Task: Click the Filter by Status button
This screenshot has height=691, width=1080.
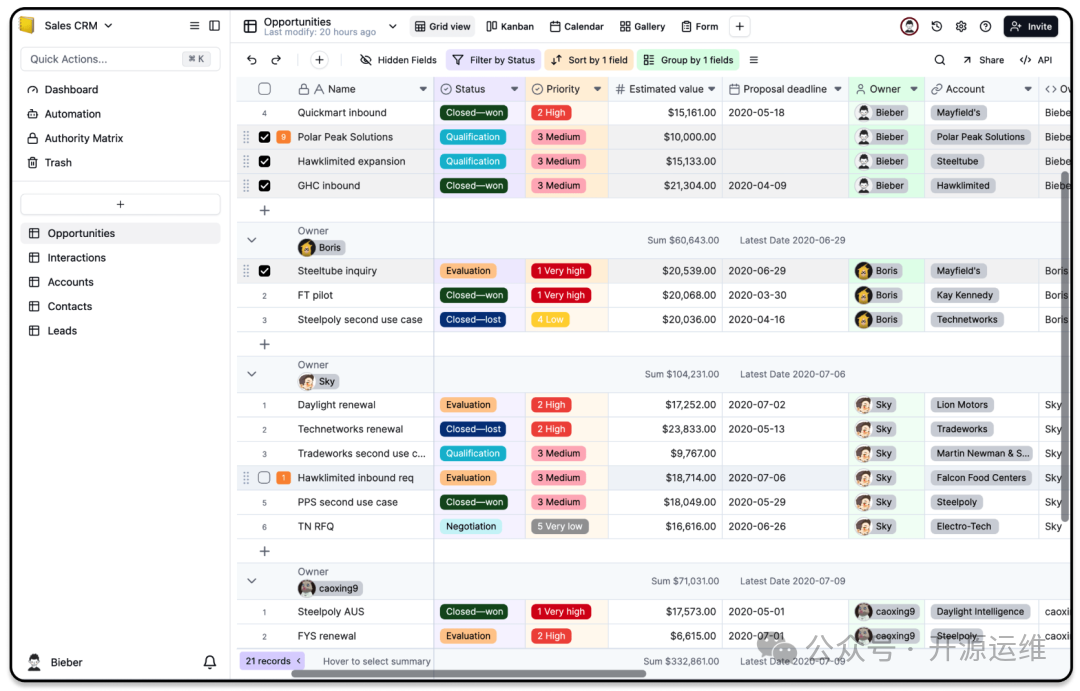Action: click(493, 60)
